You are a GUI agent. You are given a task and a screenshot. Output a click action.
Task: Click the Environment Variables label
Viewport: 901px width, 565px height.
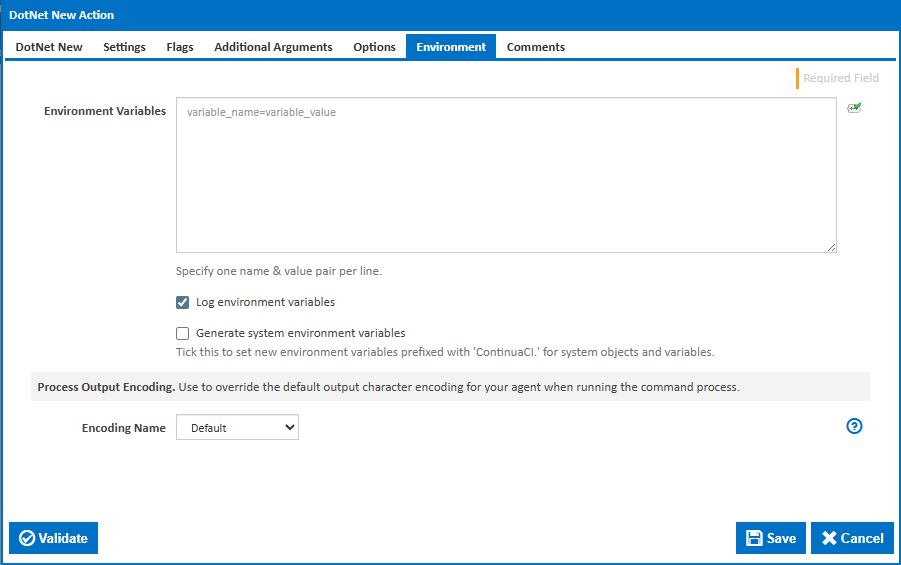point(105,111)
